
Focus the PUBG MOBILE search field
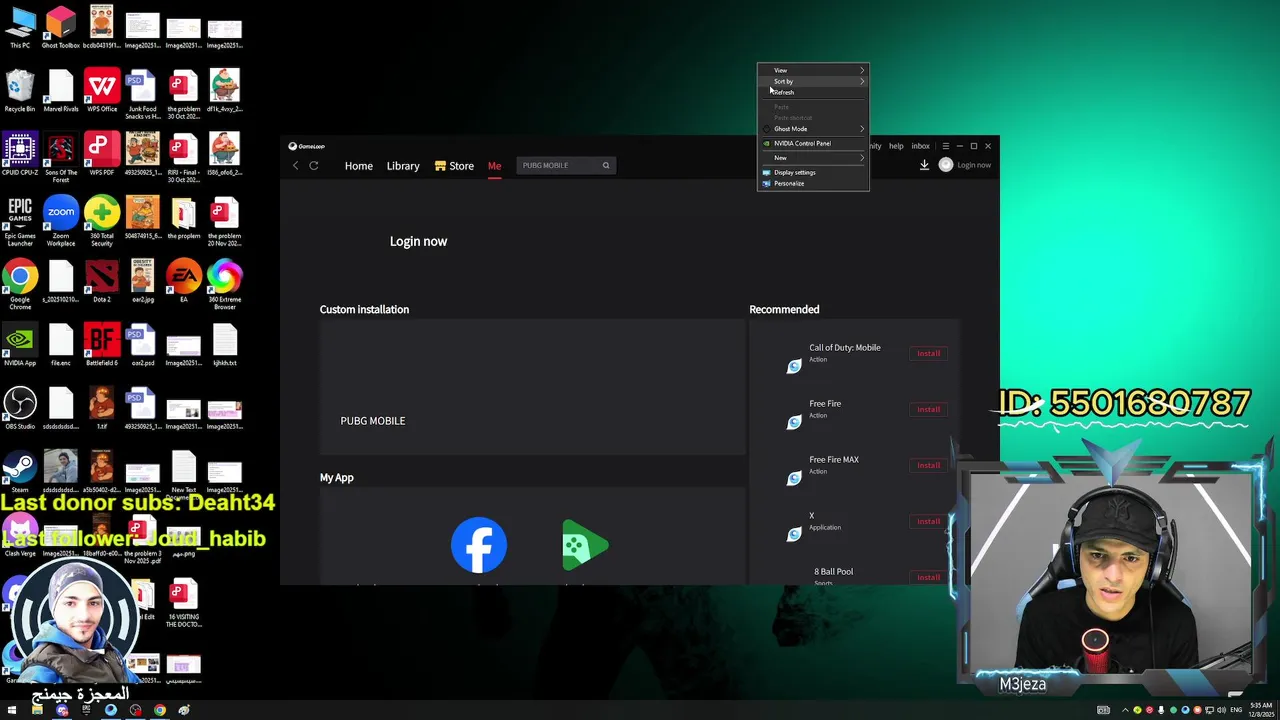(x=558, y=165)
